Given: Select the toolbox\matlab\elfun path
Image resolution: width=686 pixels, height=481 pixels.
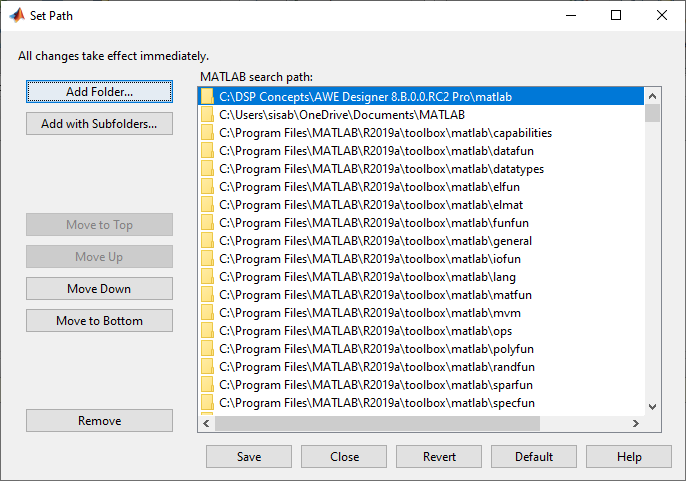Looking at the screenshot, I should pos(422,187).
